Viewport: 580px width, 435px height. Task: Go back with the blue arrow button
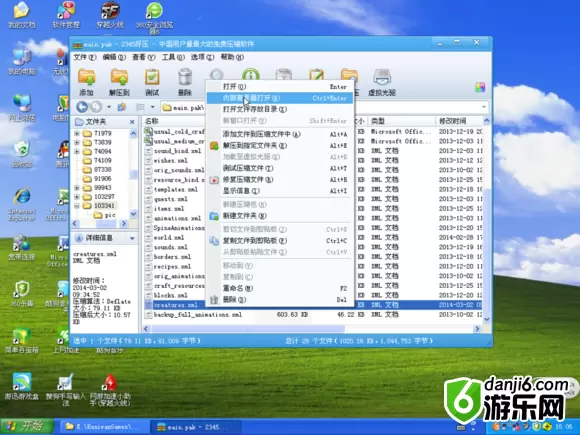coord(82,107)
